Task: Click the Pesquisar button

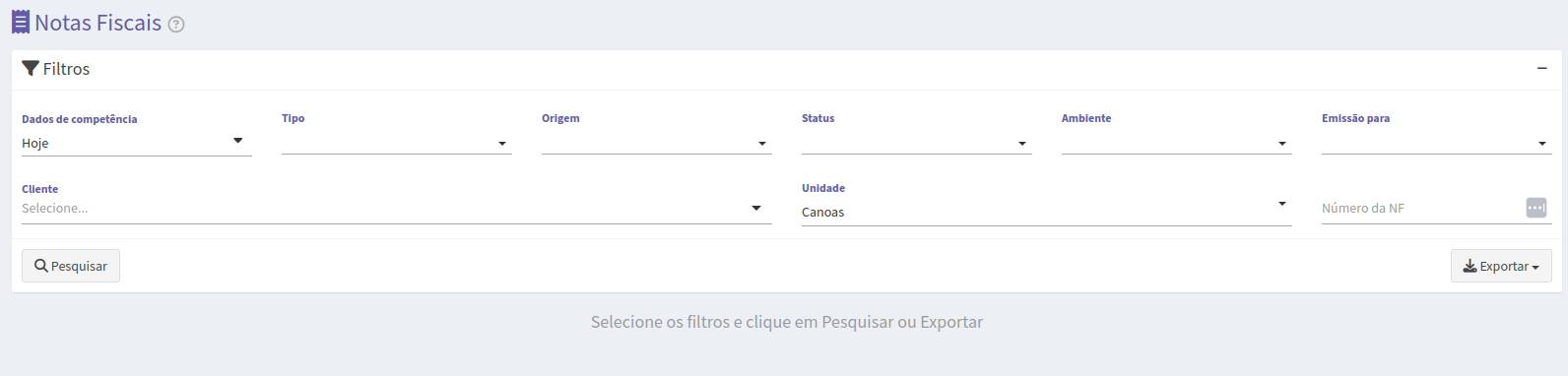Action: coord(71,266)
